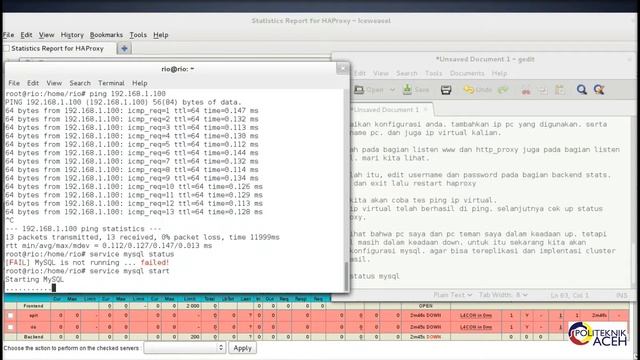Click the '[FAIL] MySQL is not running' line
Viewport: 640px width, 360px height.
coord(87,263)
